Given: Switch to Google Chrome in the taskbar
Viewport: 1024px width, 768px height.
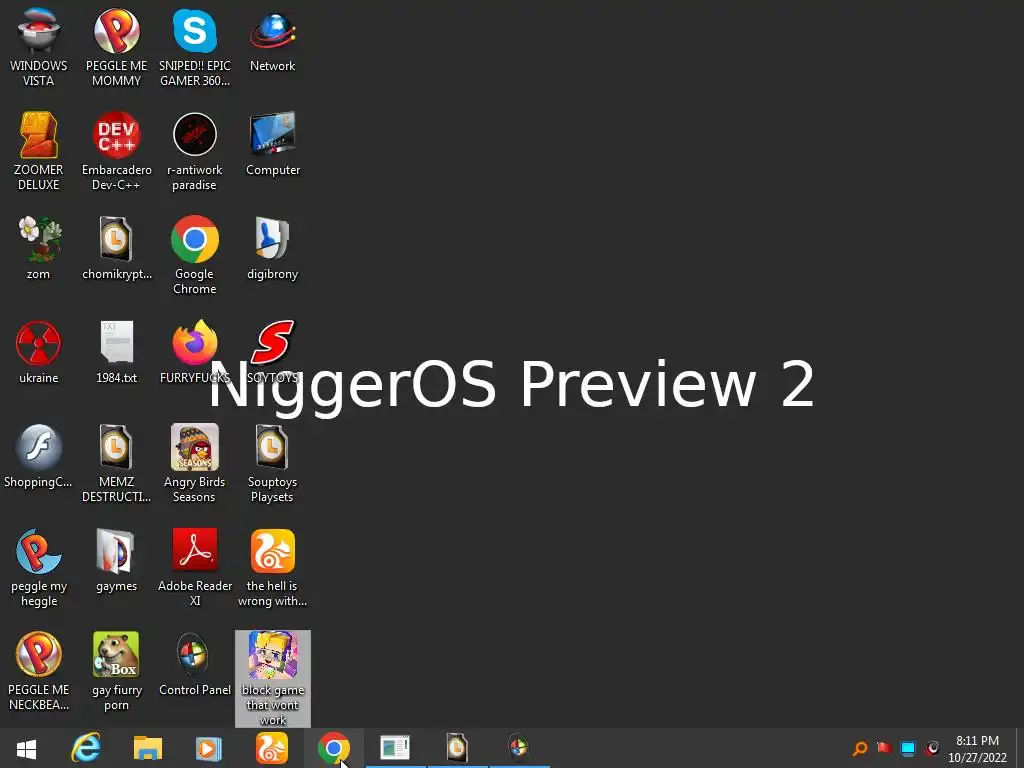Looking at the screenshot, I should point(334,748).
